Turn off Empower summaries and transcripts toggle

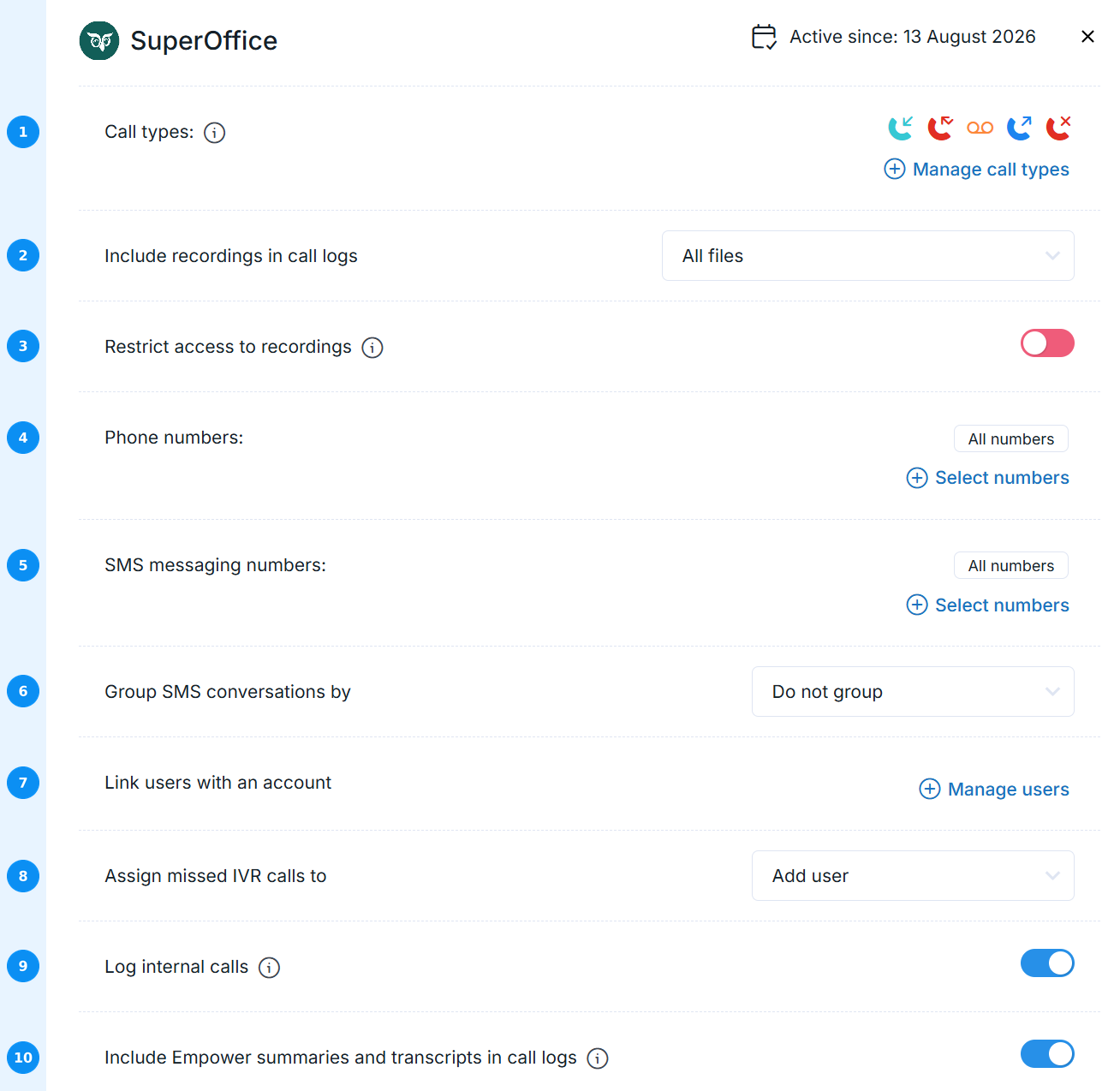1047,1054
